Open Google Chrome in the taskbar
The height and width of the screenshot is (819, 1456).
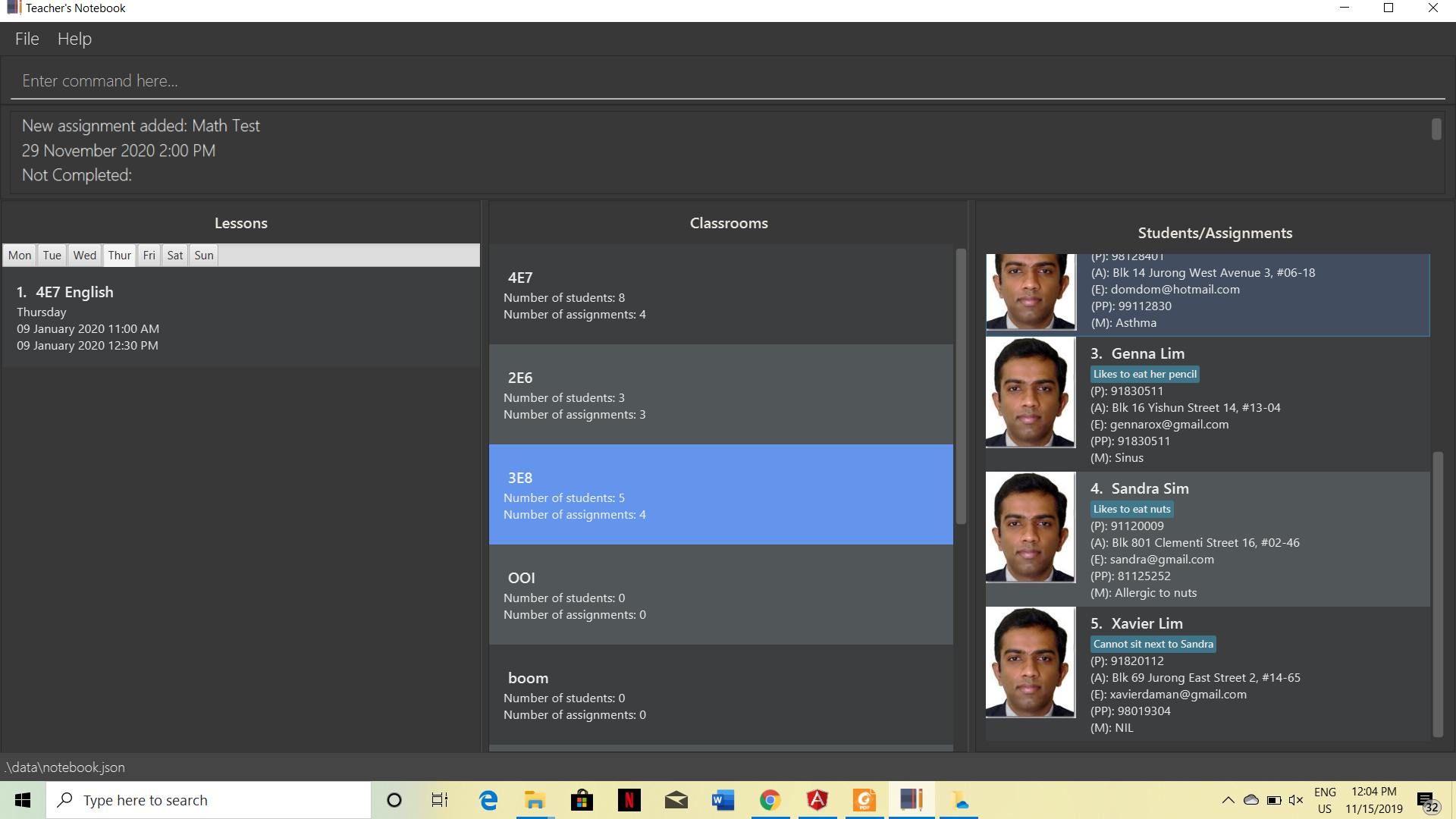[x=770, y=800]
